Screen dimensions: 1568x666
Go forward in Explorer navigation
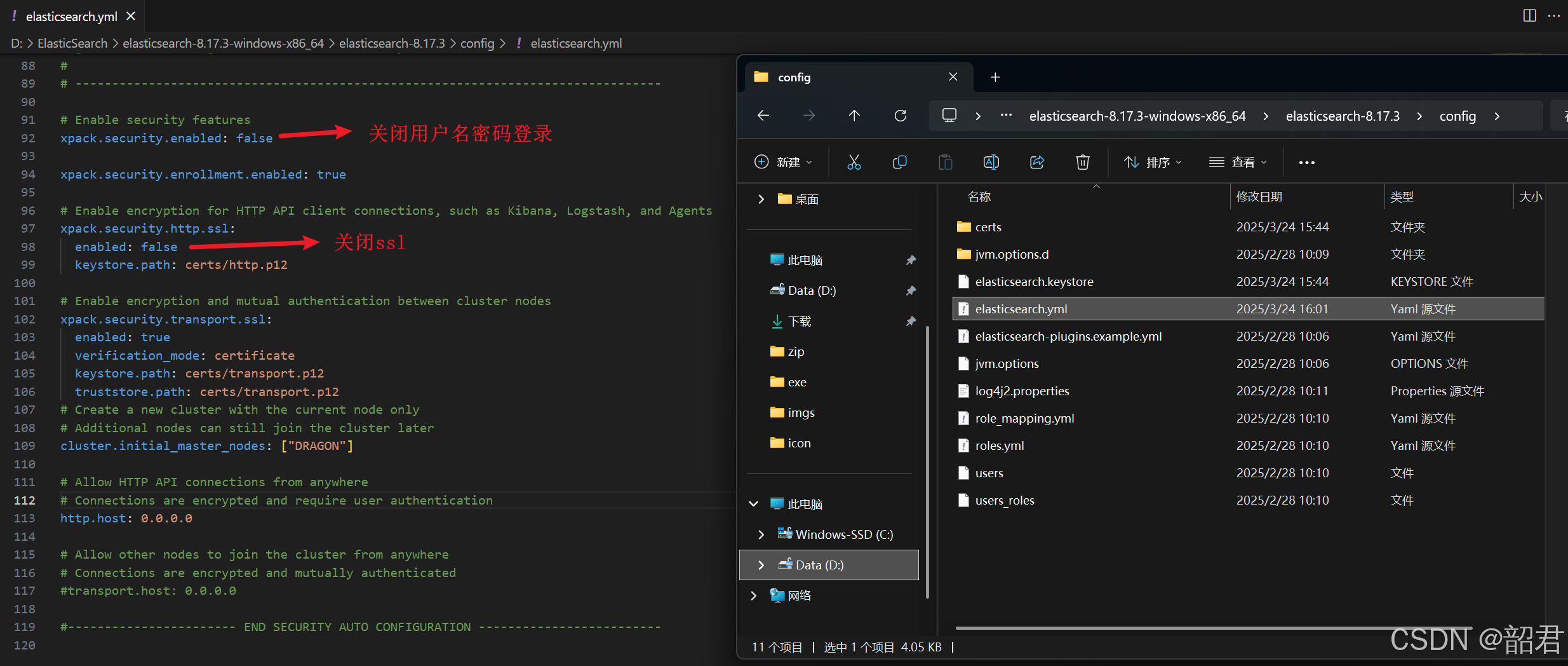(x=809, y=115)
